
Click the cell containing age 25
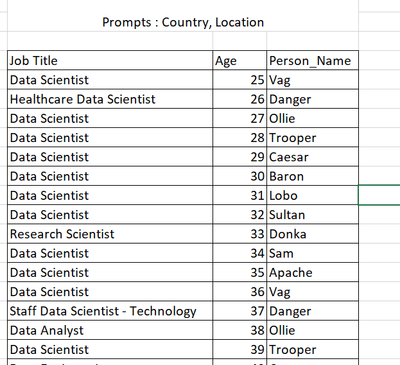point(240,80)
